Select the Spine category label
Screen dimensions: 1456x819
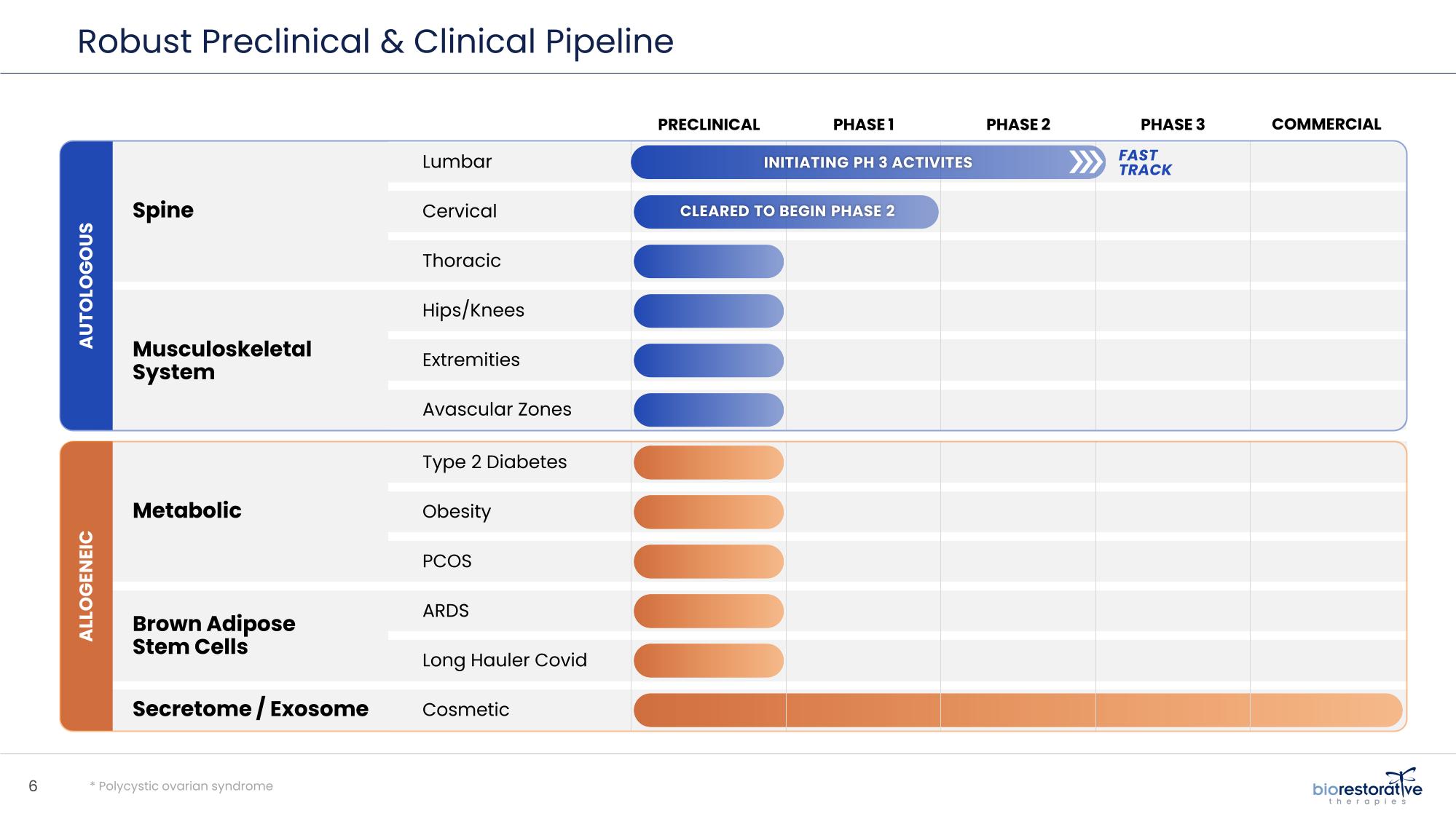[x=163, y=210]
